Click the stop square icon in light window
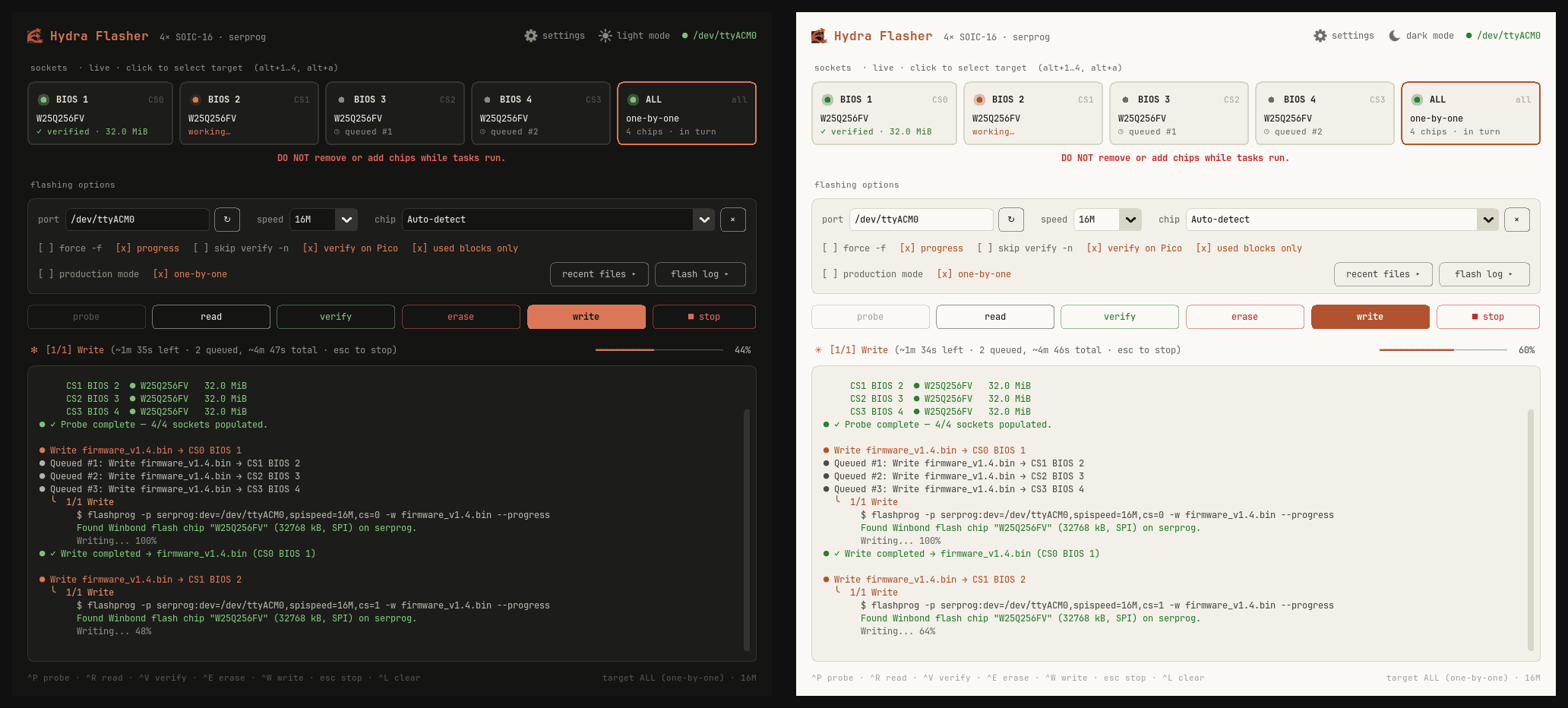The height and width of the screenshot is (708, 1568). [x=1475, y=317]
